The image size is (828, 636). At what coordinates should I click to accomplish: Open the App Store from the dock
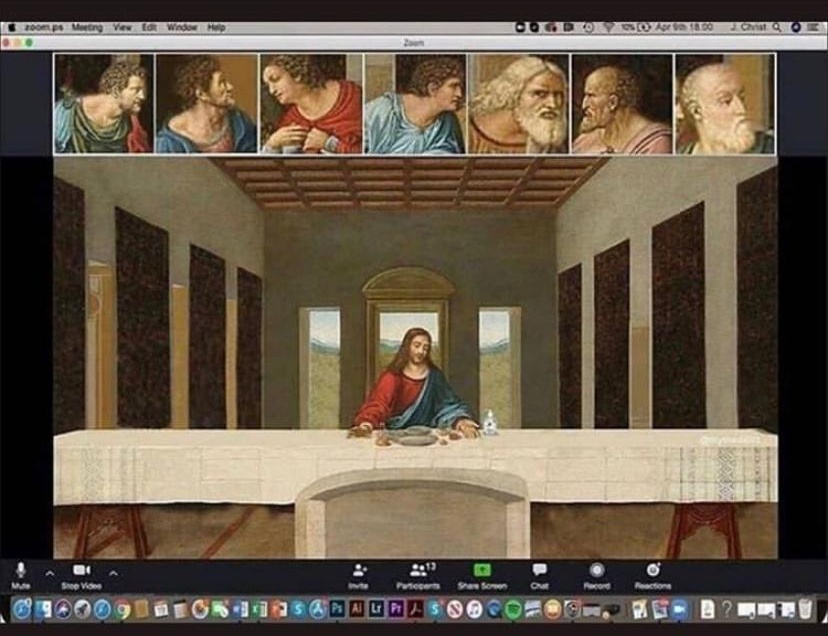318,609
